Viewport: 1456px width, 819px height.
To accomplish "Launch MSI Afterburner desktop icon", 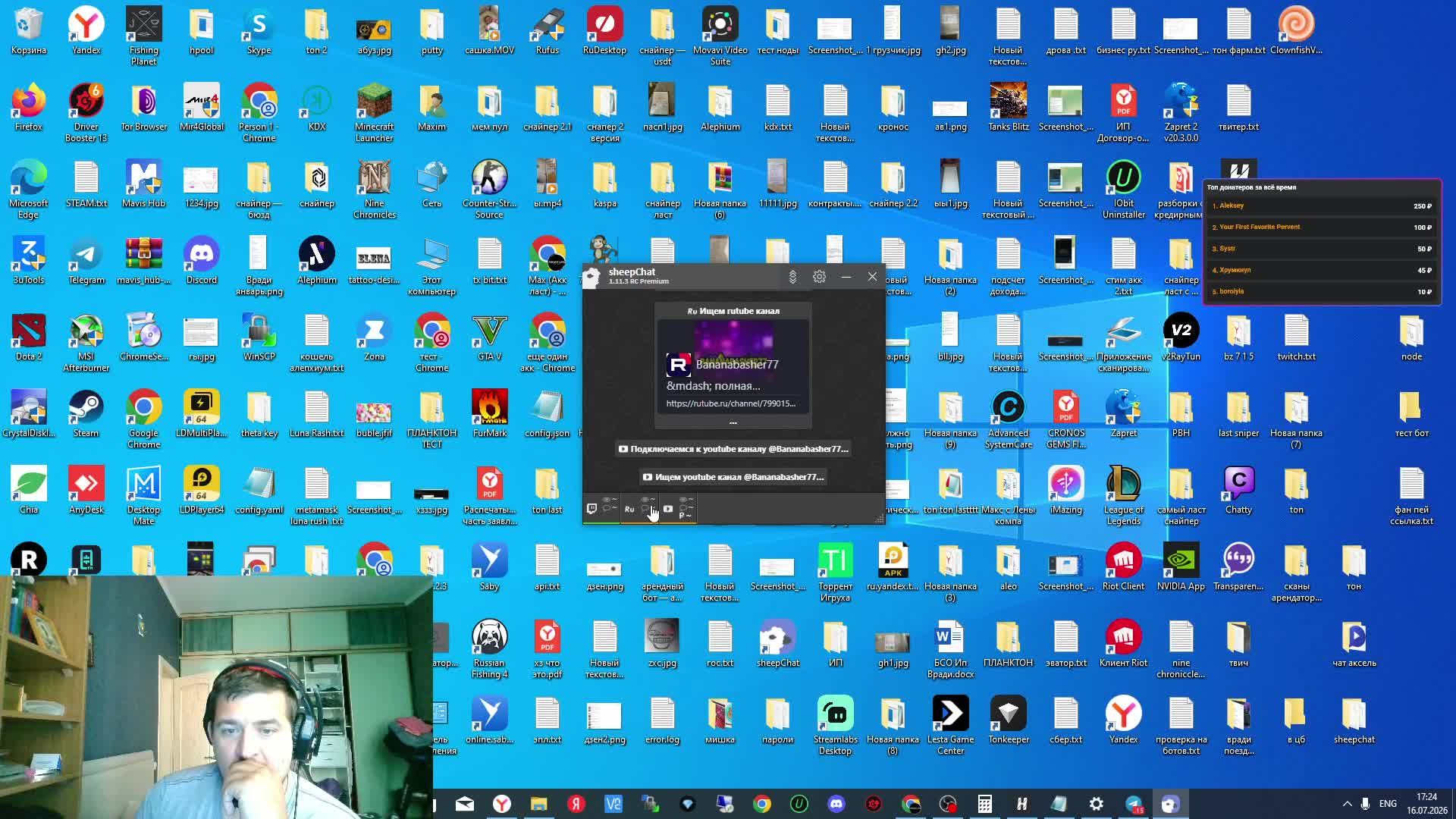I will click(x=86, y=343).
